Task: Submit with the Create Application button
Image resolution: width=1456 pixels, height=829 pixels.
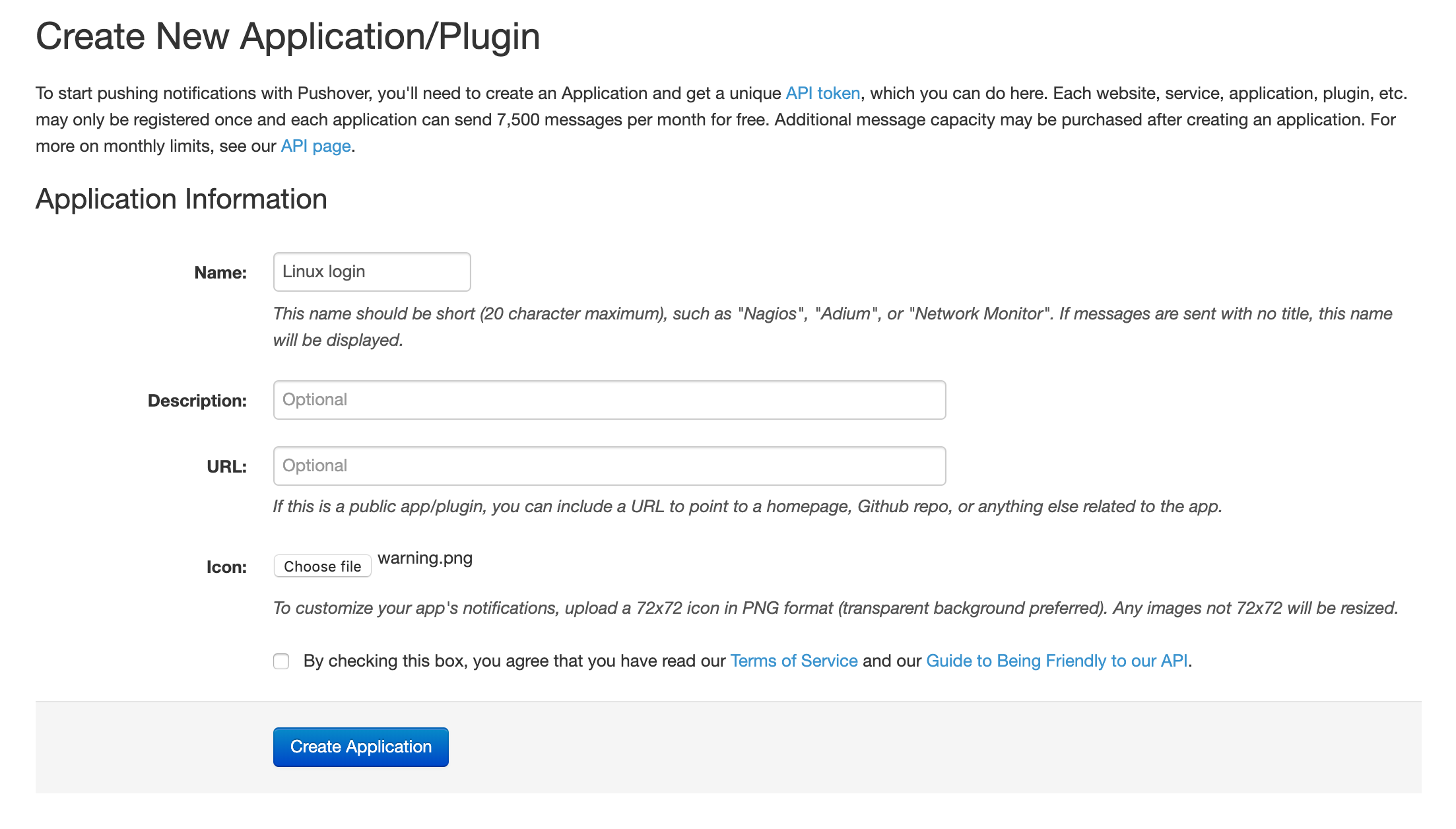Action: pos(360,747)
